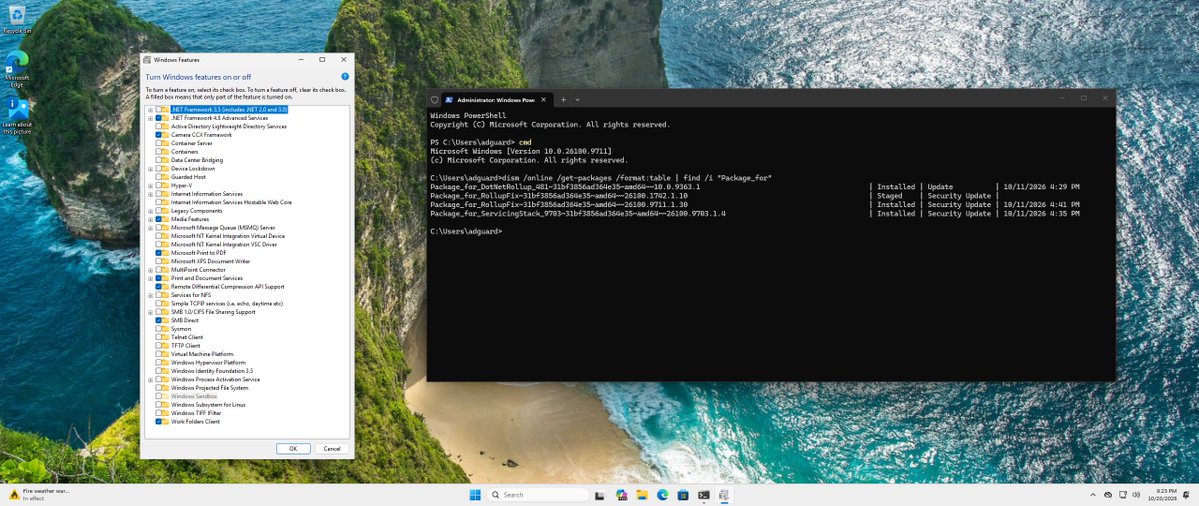Expand Print and Document Services node

pos(151,278)
